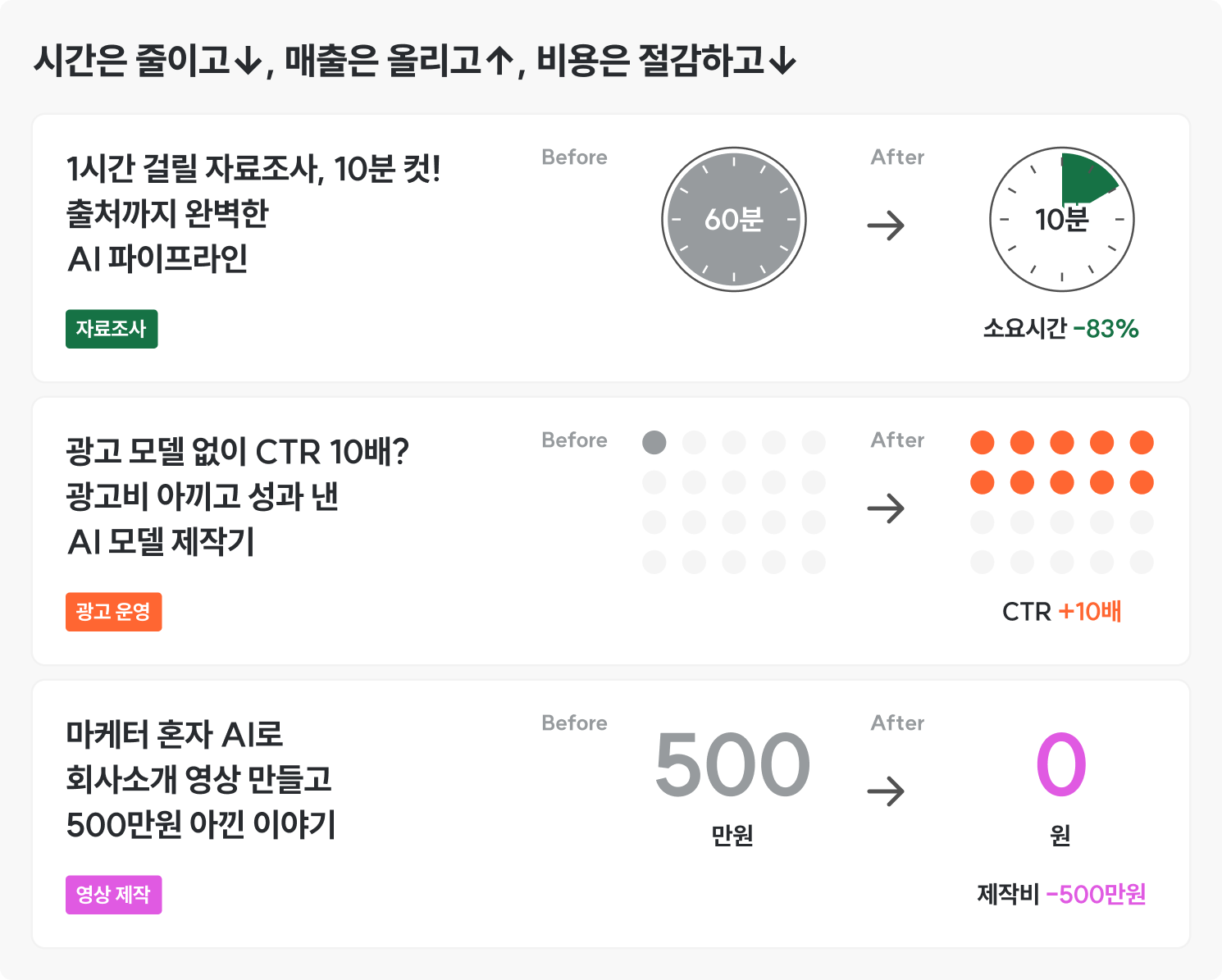Click the large gray 500 figure

coord(733,764)
